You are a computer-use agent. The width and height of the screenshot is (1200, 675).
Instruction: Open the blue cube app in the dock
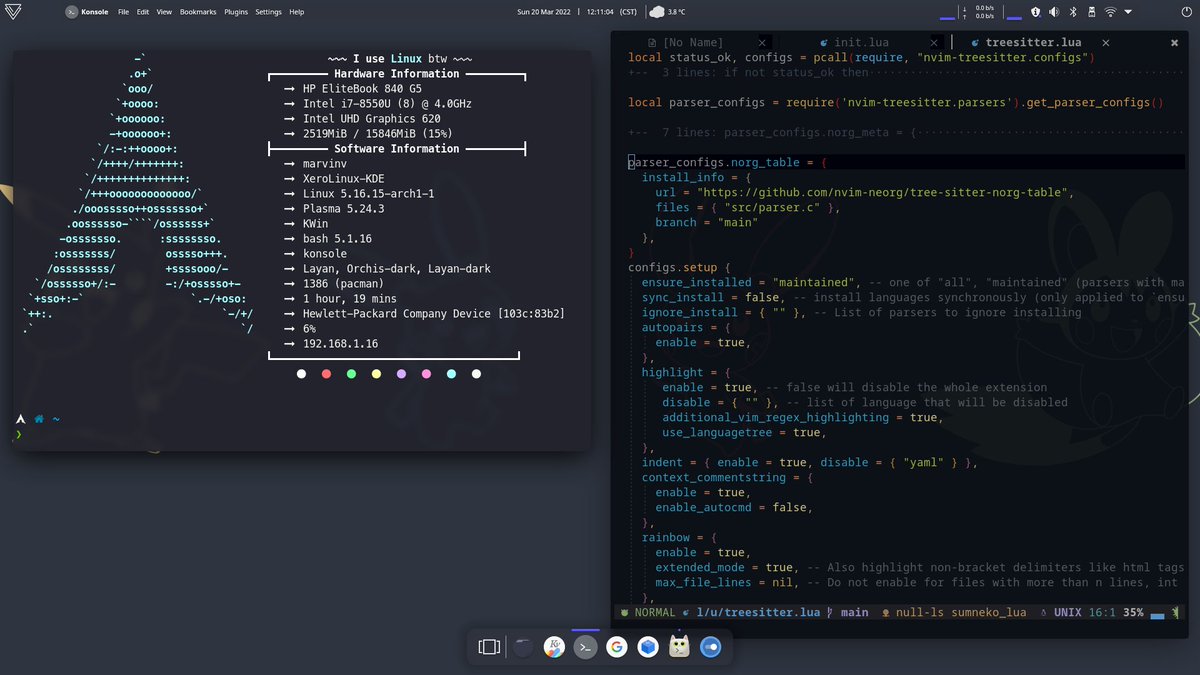coord(648,647)
